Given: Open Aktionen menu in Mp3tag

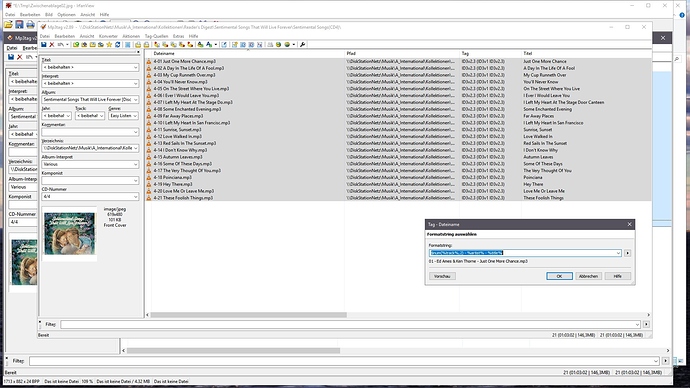Looking at the screenshot, I should [131, 36].
